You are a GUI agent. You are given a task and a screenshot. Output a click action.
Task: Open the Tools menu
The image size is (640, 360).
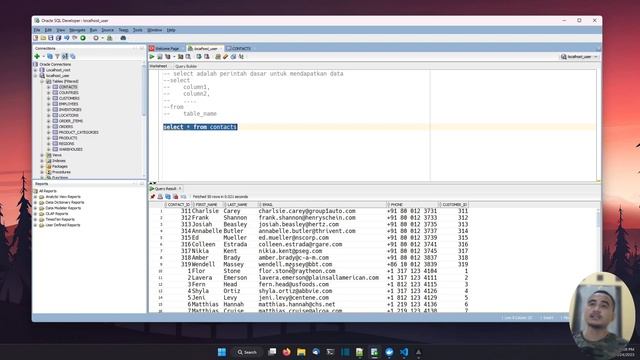pos(138,30)
